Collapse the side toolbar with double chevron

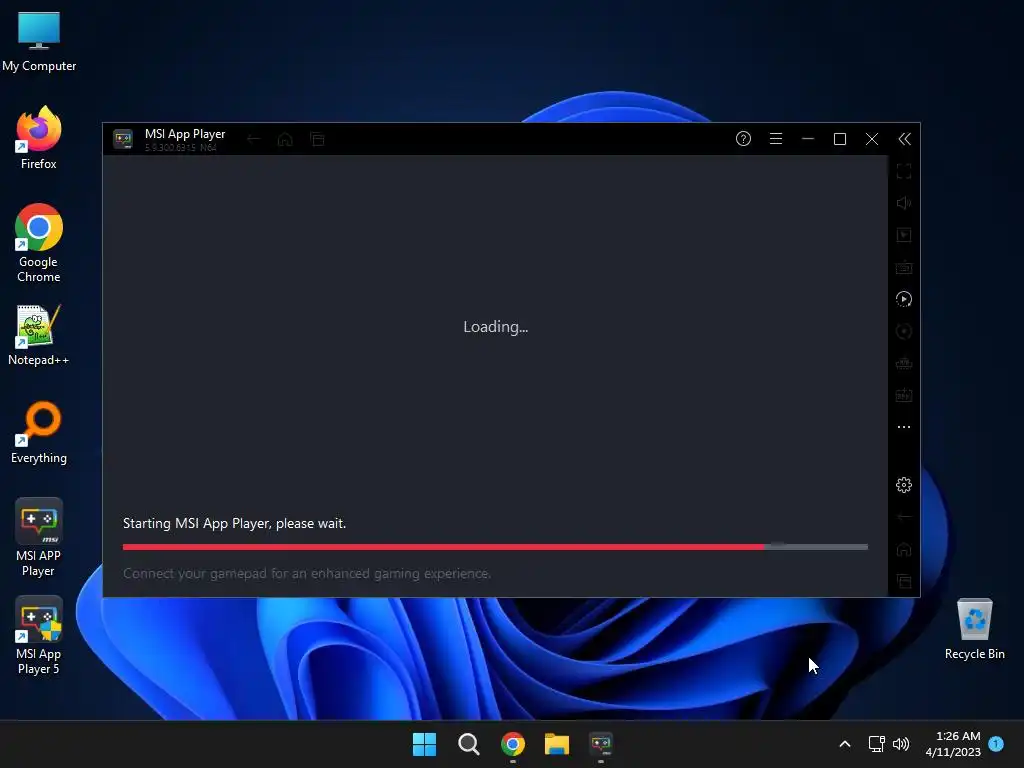click(x=904, y=138)
